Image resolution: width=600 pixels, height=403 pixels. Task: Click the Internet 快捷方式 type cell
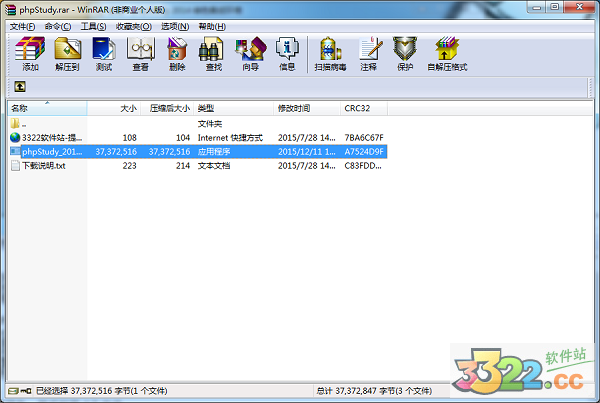coord(230,137)
